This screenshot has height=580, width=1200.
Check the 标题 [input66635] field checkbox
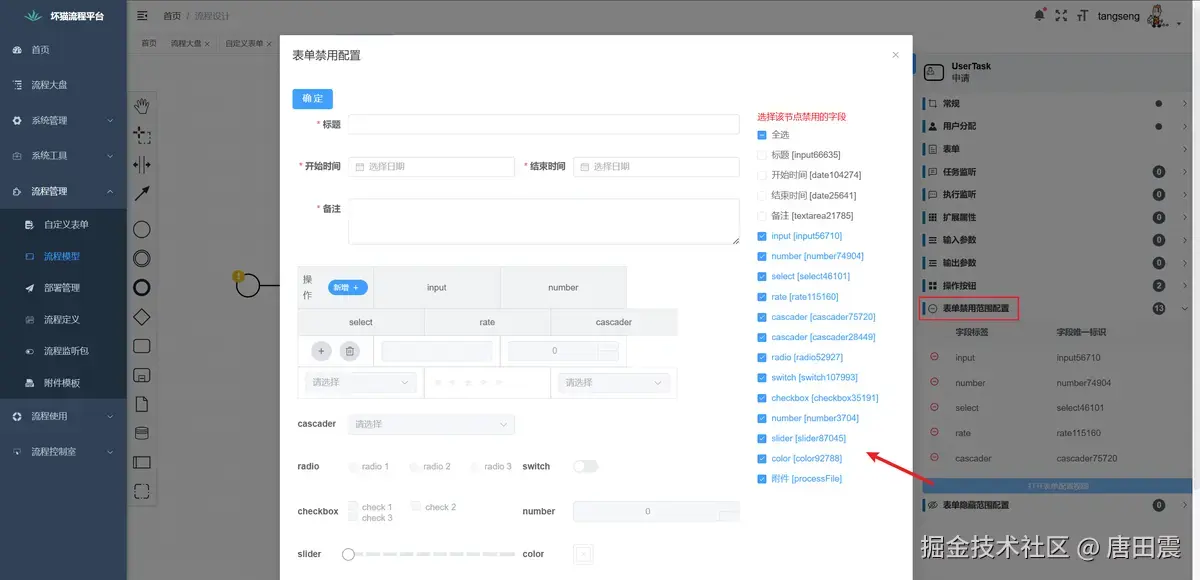(762, 155)
